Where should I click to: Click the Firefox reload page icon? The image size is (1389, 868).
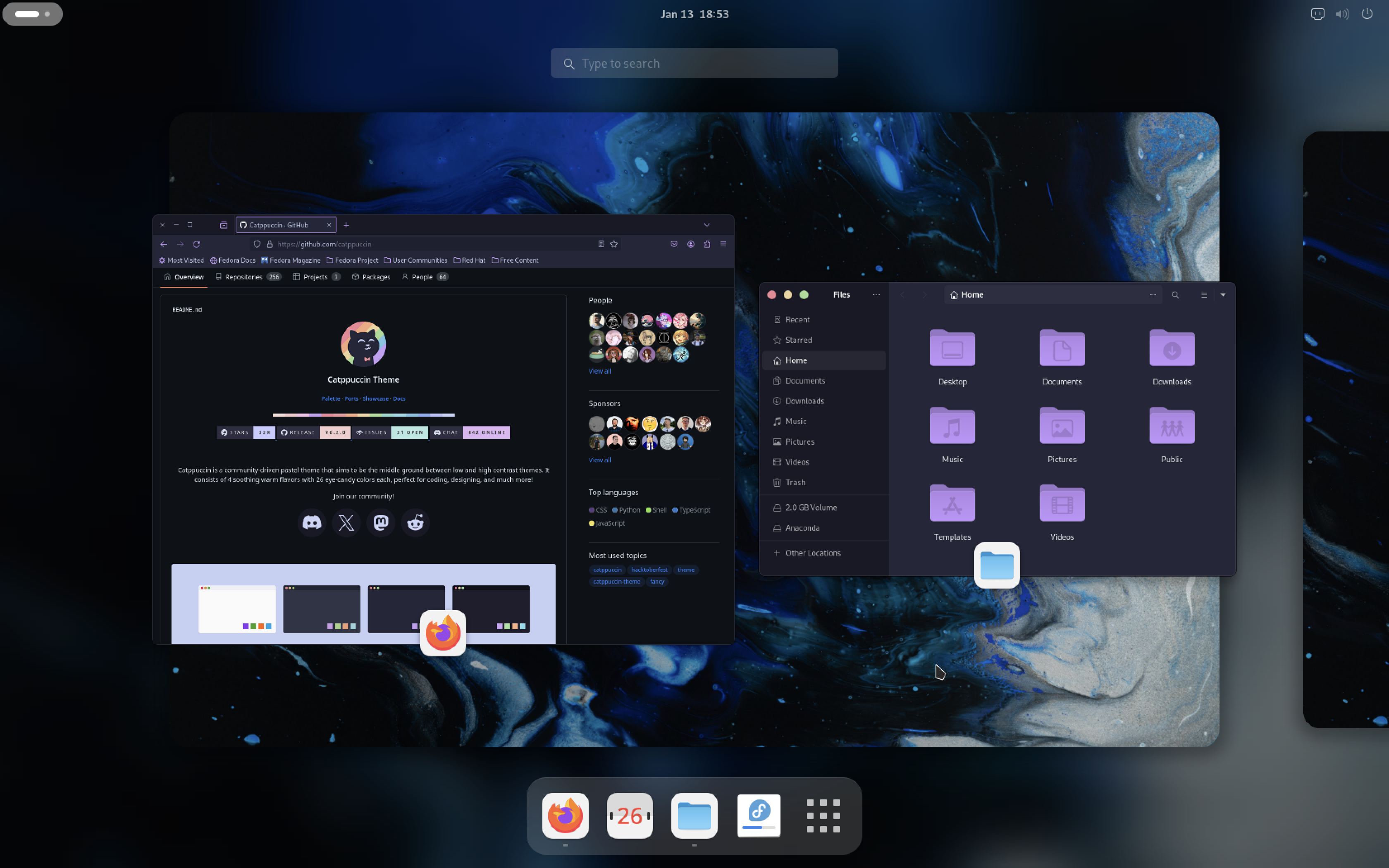coord(196,244)
